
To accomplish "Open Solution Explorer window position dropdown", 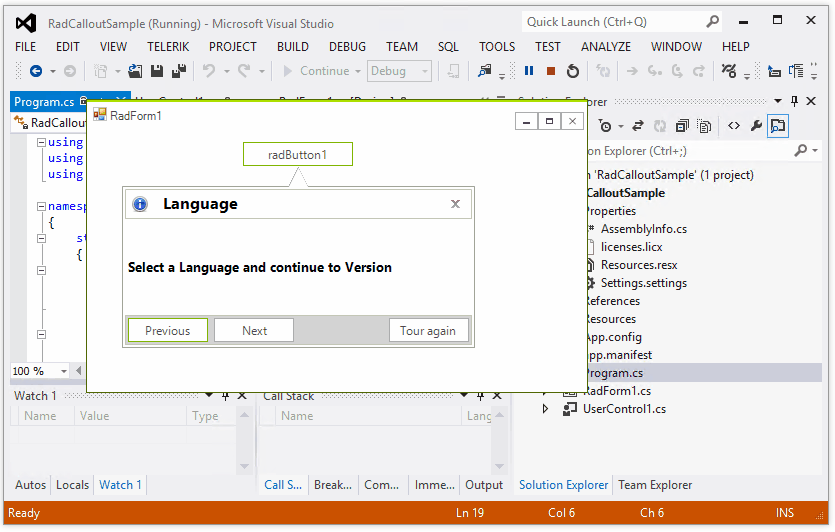I will tap(778, 101).
